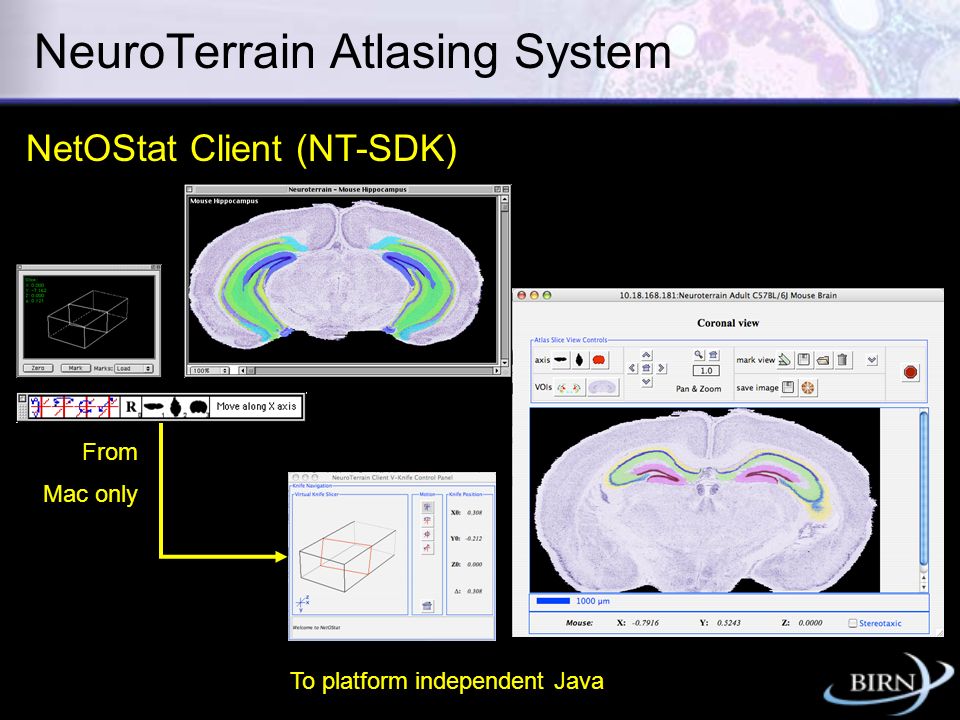Add a mark view with the pencil icon

[x=784, y=360]
